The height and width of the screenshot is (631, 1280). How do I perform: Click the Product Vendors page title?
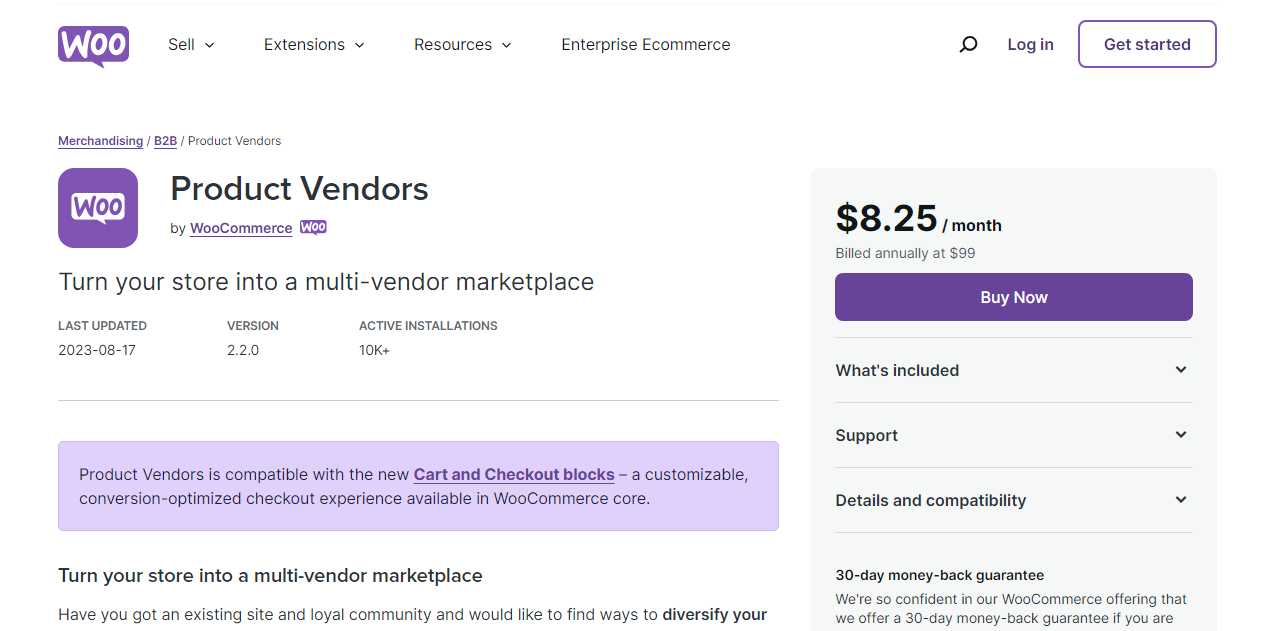click(x=298, y=189)
